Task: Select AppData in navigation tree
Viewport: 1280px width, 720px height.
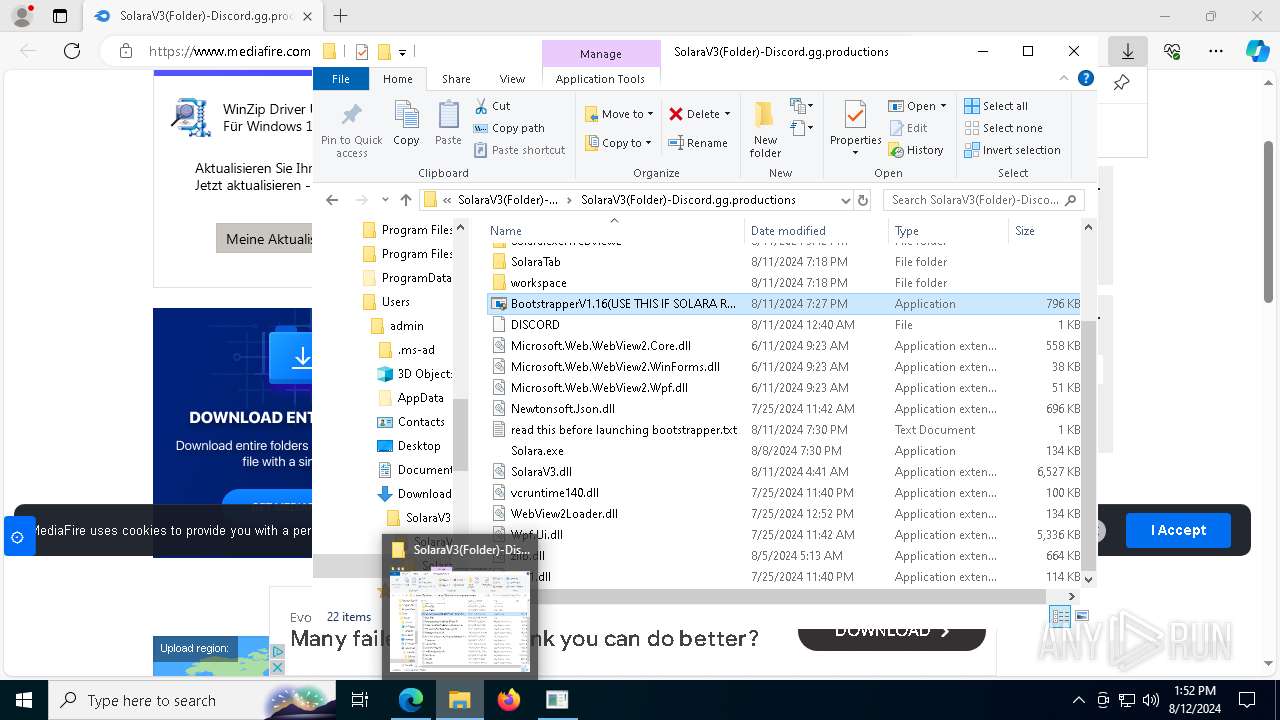Action: (x=409, y=398)
